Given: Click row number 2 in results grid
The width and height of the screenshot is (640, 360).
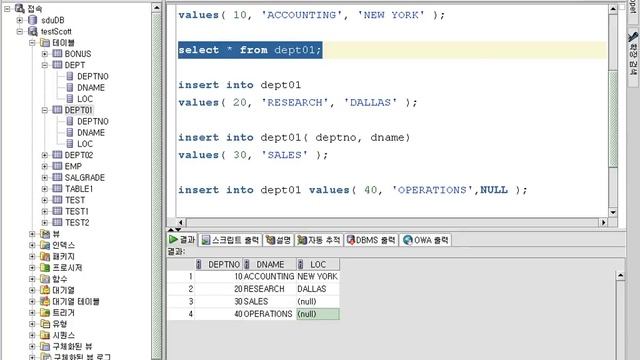Looking at the screenshot, I should (x=181, y=289).
